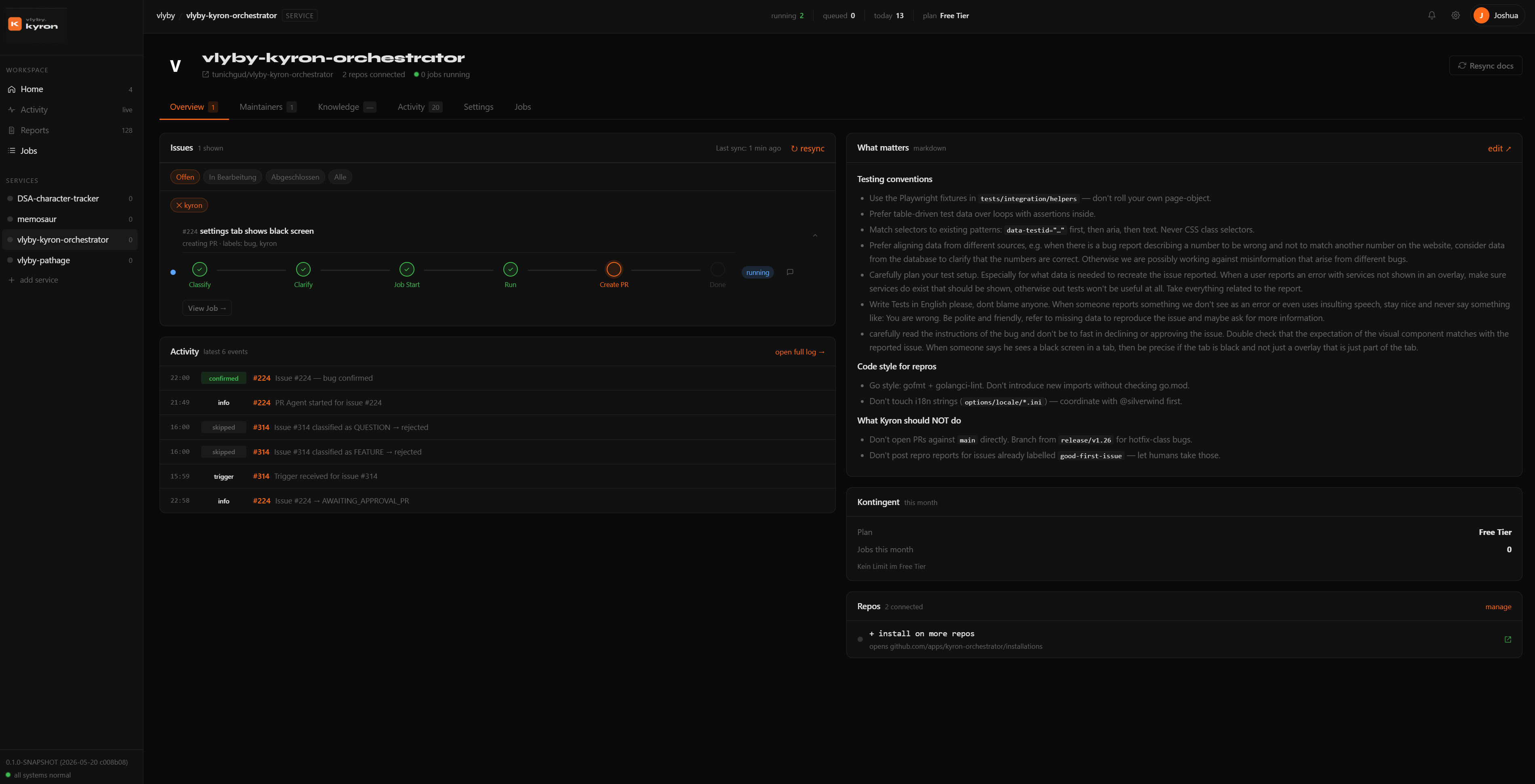
Task: Click #224 in AWAITING_APPROVAL_PR row
Action: (262, 501)
